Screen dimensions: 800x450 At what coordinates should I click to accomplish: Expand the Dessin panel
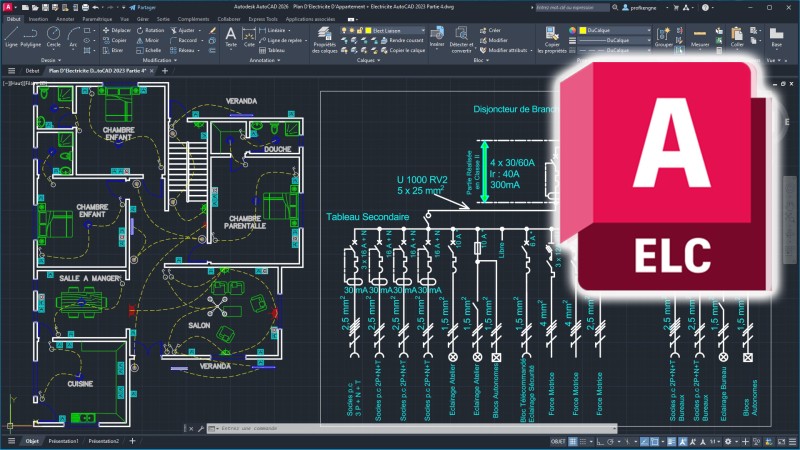[x=51, y=60]
